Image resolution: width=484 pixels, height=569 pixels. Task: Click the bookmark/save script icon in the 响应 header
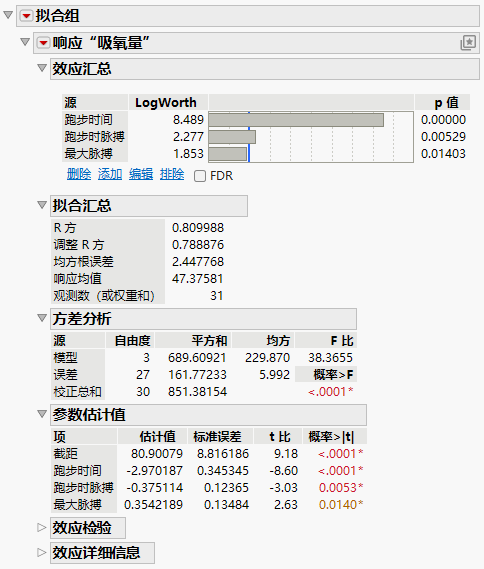click(x=468, y=43)
